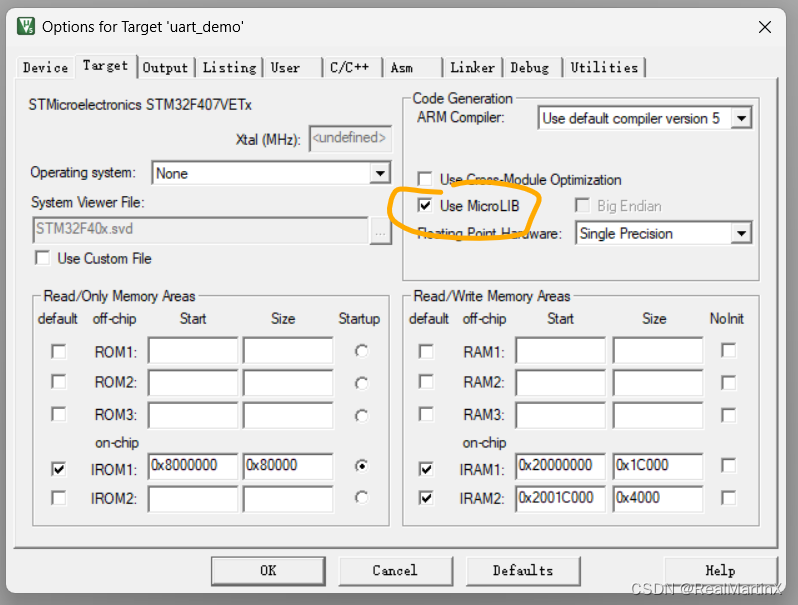Image resolution: width=798 pixels, height=605 pixels.
Task: Select the ROM3 Startup radio button
Action: pyautogui.click(x=361, y=416)
